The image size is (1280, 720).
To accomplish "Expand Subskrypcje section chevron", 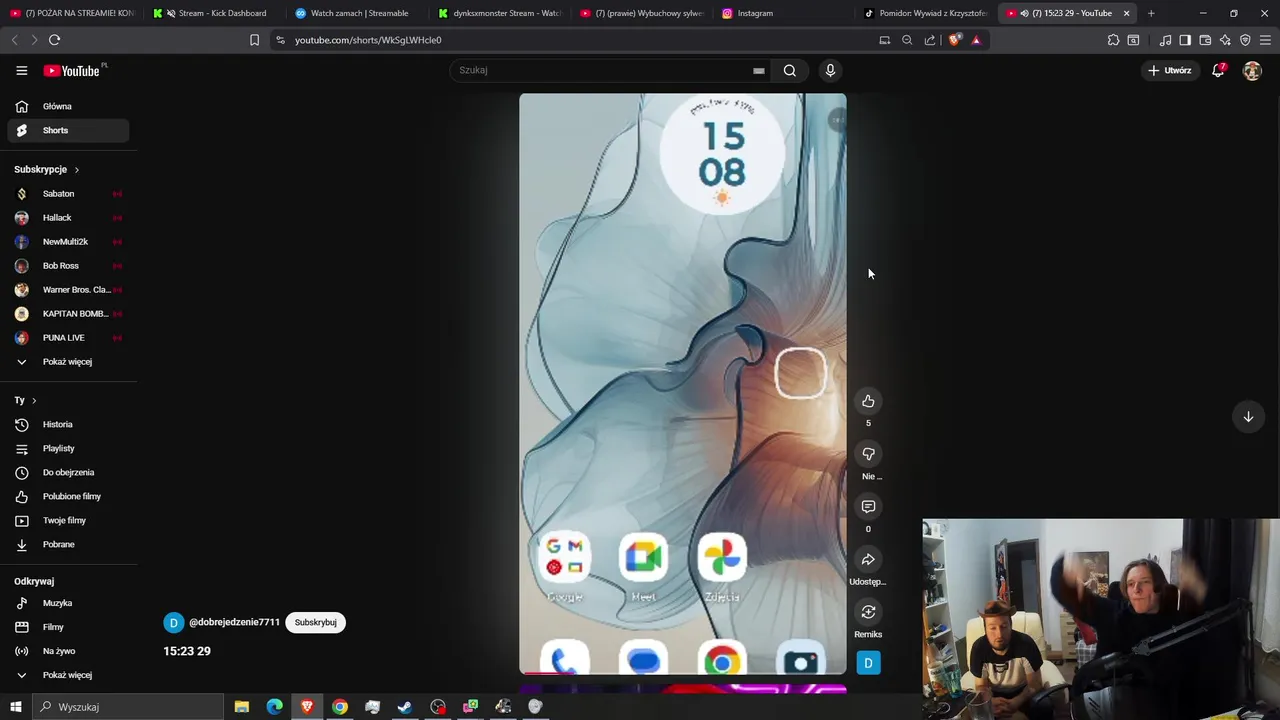I will point(76,170).
